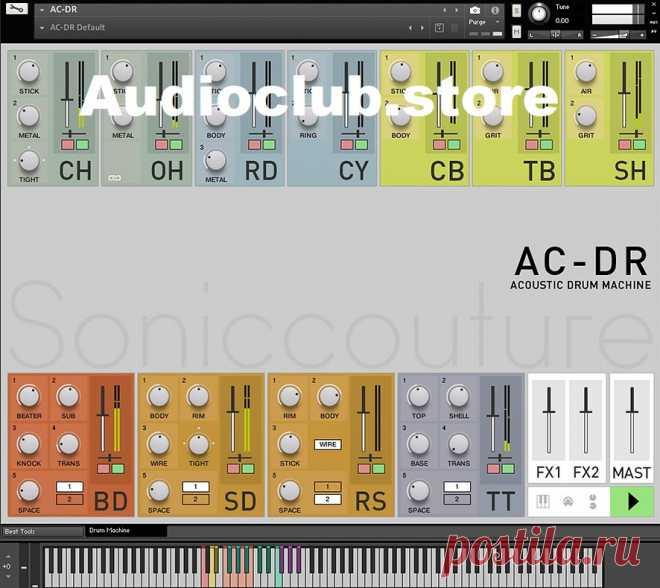The image size is (660, 588).
Task: Open the Purge dropdown menu
Action: click(484, 22)
